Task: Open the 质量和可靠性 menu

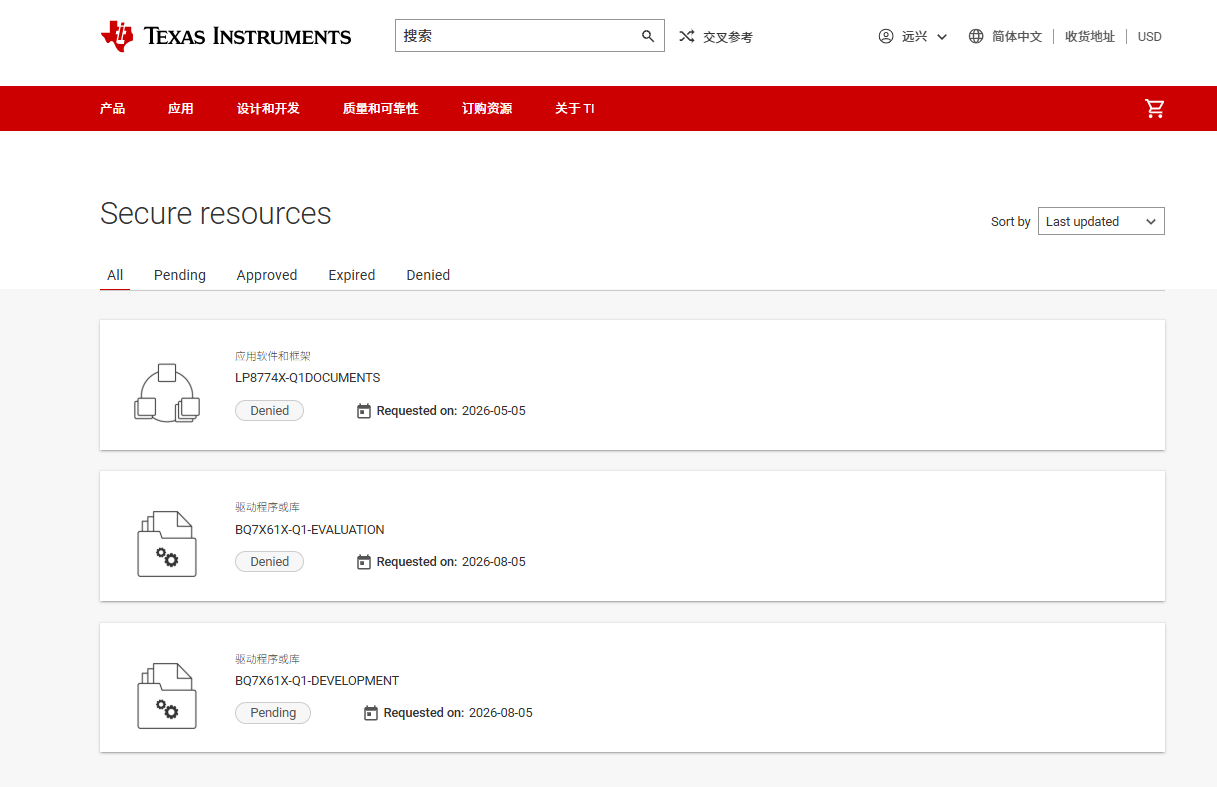Action: click(x=381, y=108)
